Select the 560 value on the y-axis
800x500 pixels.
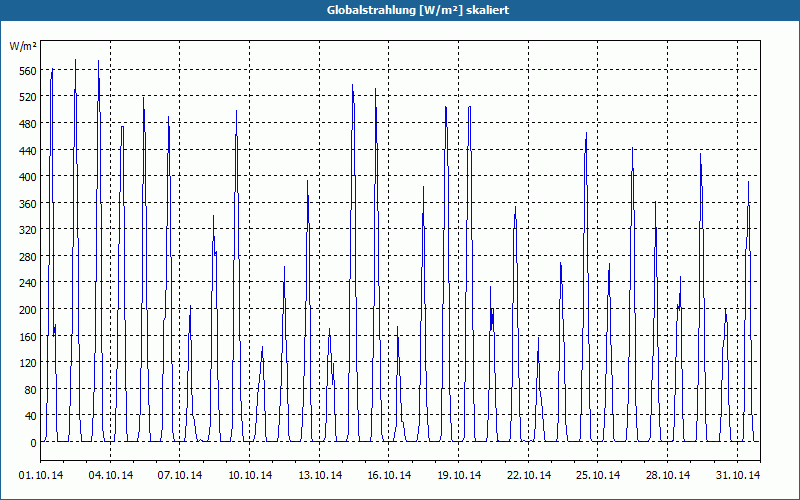tap(28, 70)
